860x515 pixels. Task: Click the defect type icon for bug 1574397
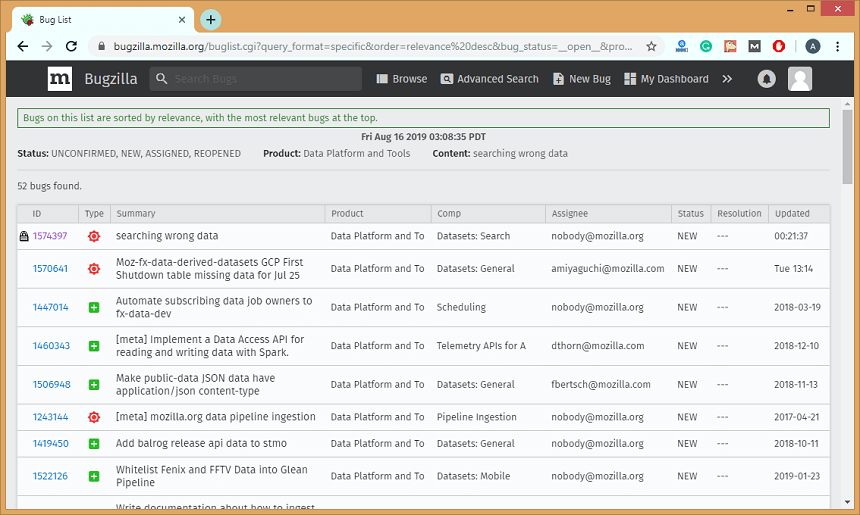click(94, 236)
